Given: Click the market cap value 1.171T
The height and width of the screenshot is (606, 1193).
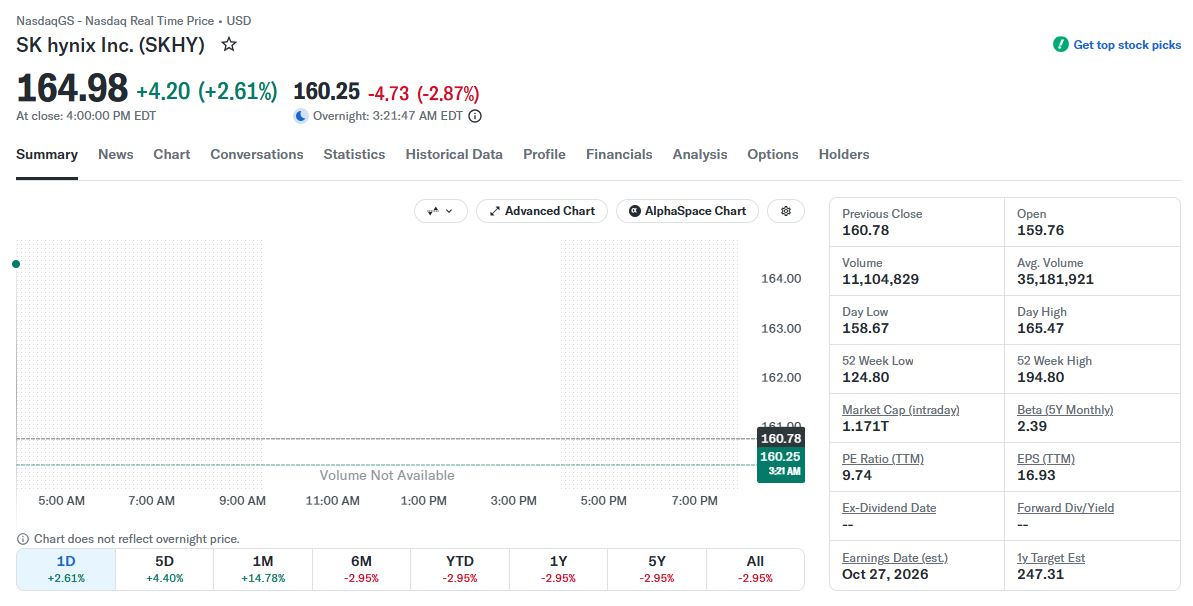Looking at the screenshot, I should (x=865, y=426).
